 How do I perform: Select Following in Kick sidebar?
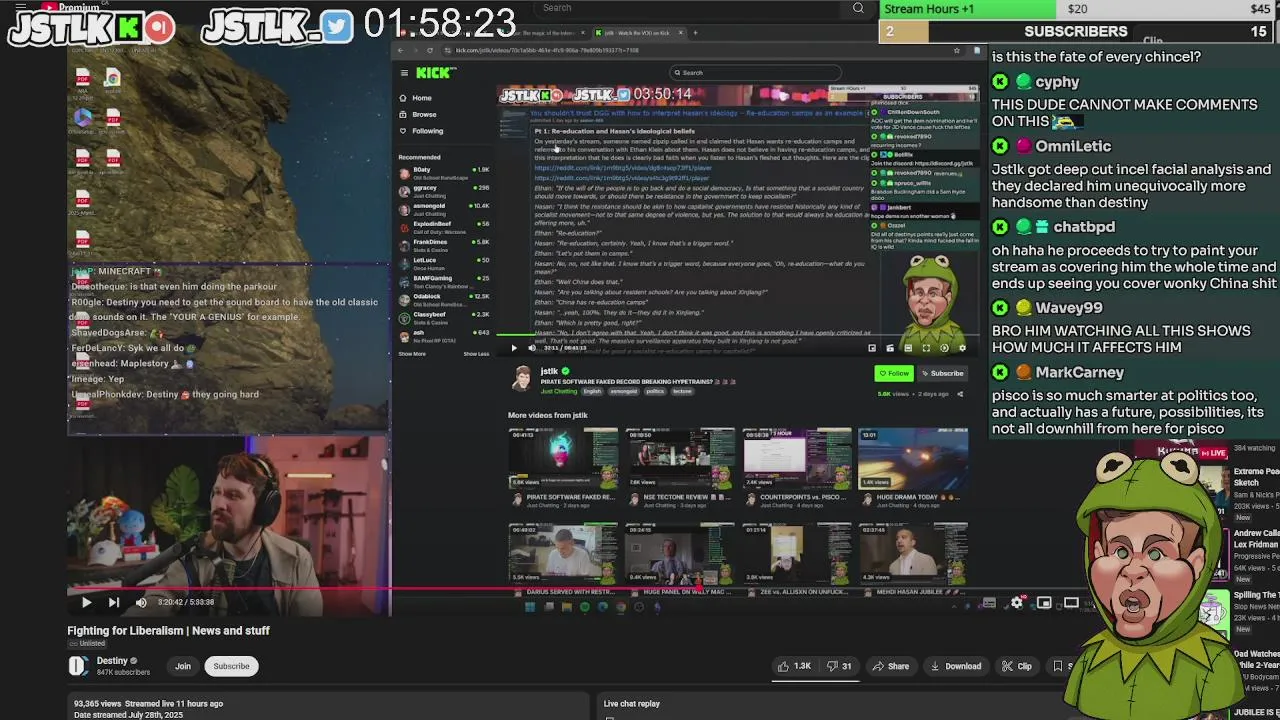tap(421, 131)
